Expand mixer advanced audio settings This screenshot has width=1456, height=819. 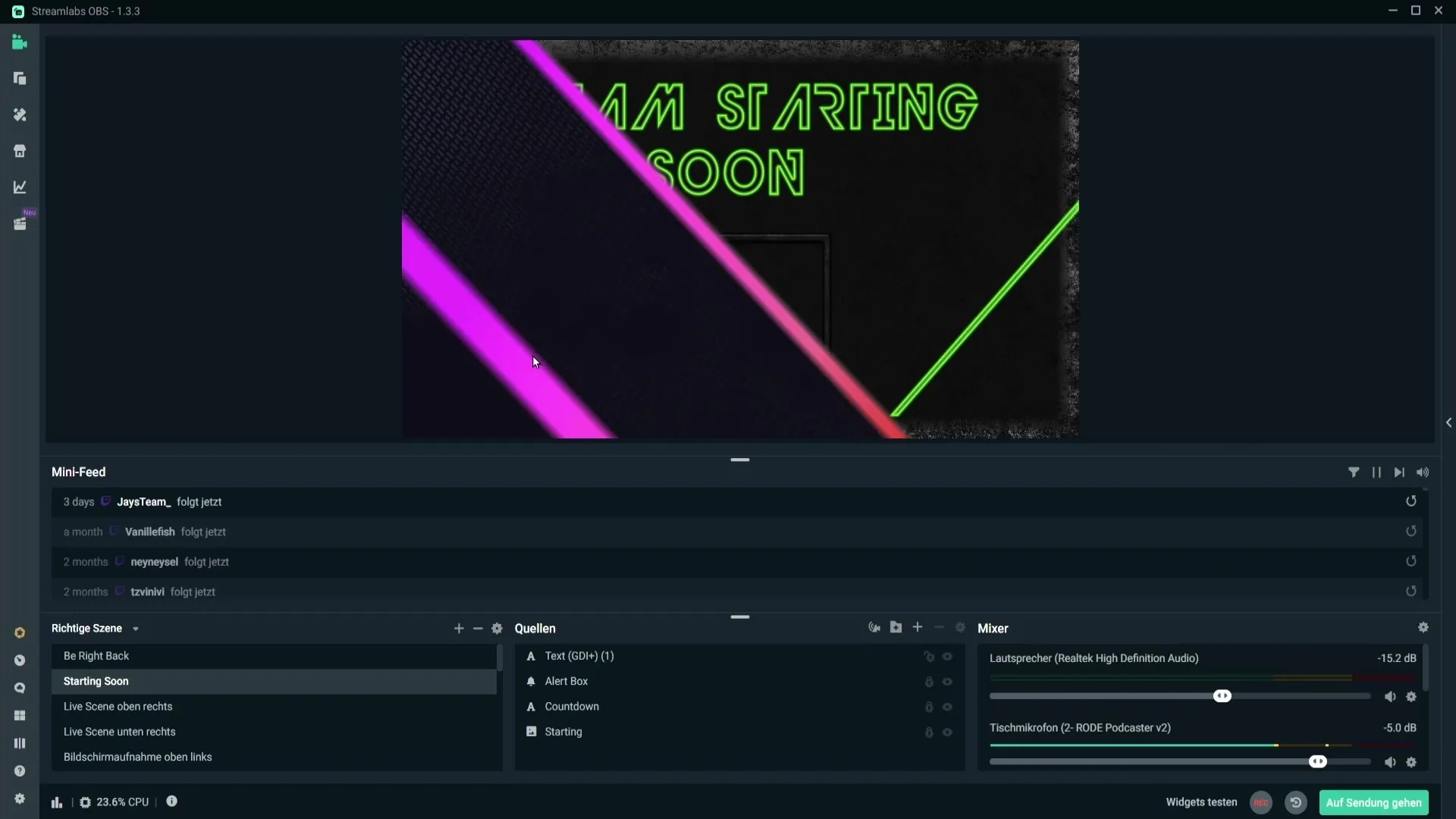pyautogui.click(x=1423, y=628)
